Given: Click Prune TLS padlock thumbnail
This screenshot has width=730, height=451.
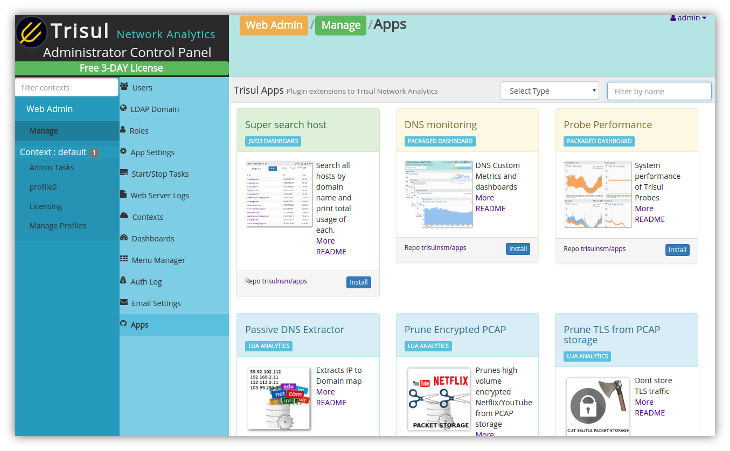Looking at the screenshot, I should (x=598, y=406).
